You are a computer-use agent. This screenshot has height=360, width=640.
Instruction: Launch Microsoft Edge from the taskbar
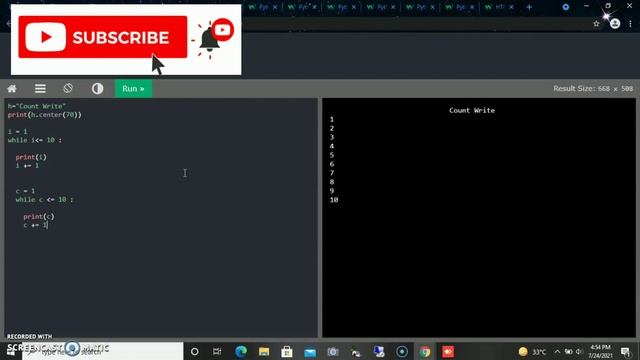pos(241,351)
